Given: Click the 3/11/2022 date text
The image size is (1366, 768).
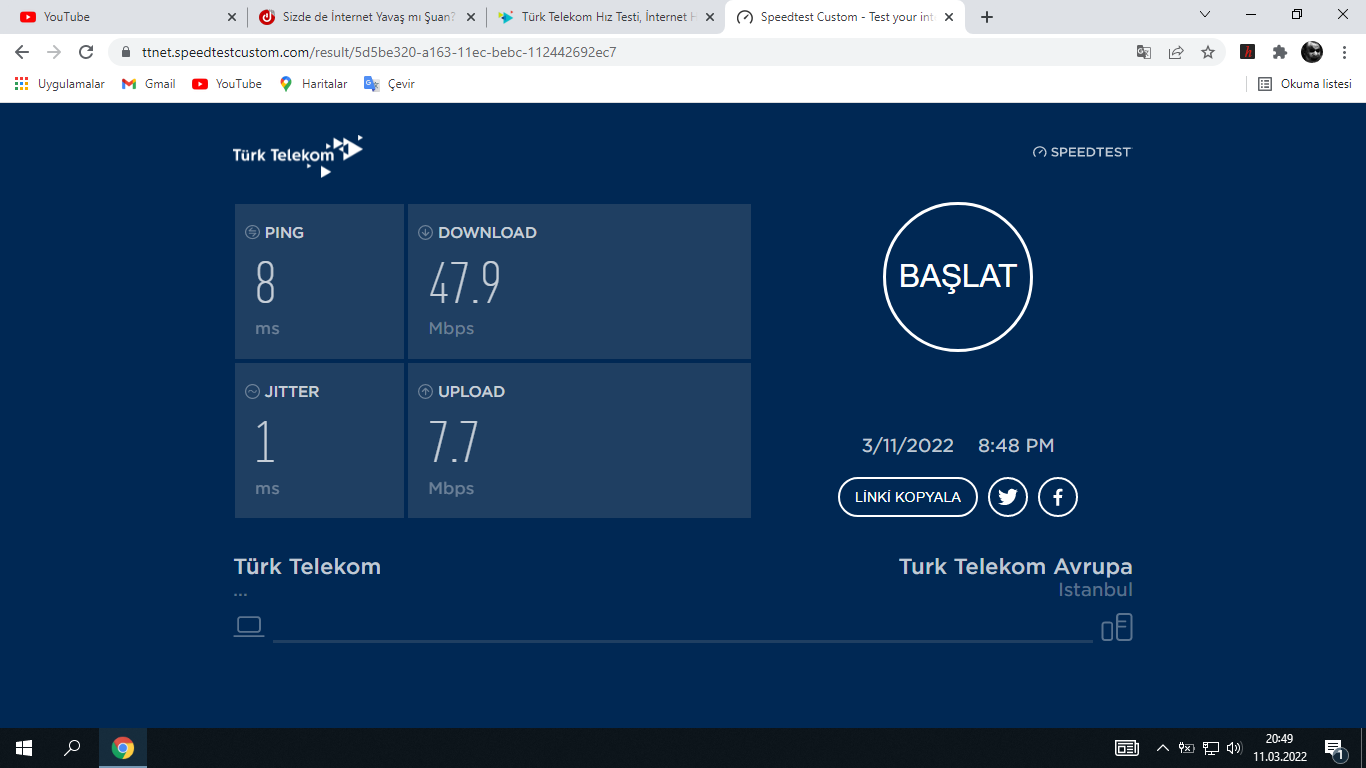Looking at the screenshot, I should (908, 446).
